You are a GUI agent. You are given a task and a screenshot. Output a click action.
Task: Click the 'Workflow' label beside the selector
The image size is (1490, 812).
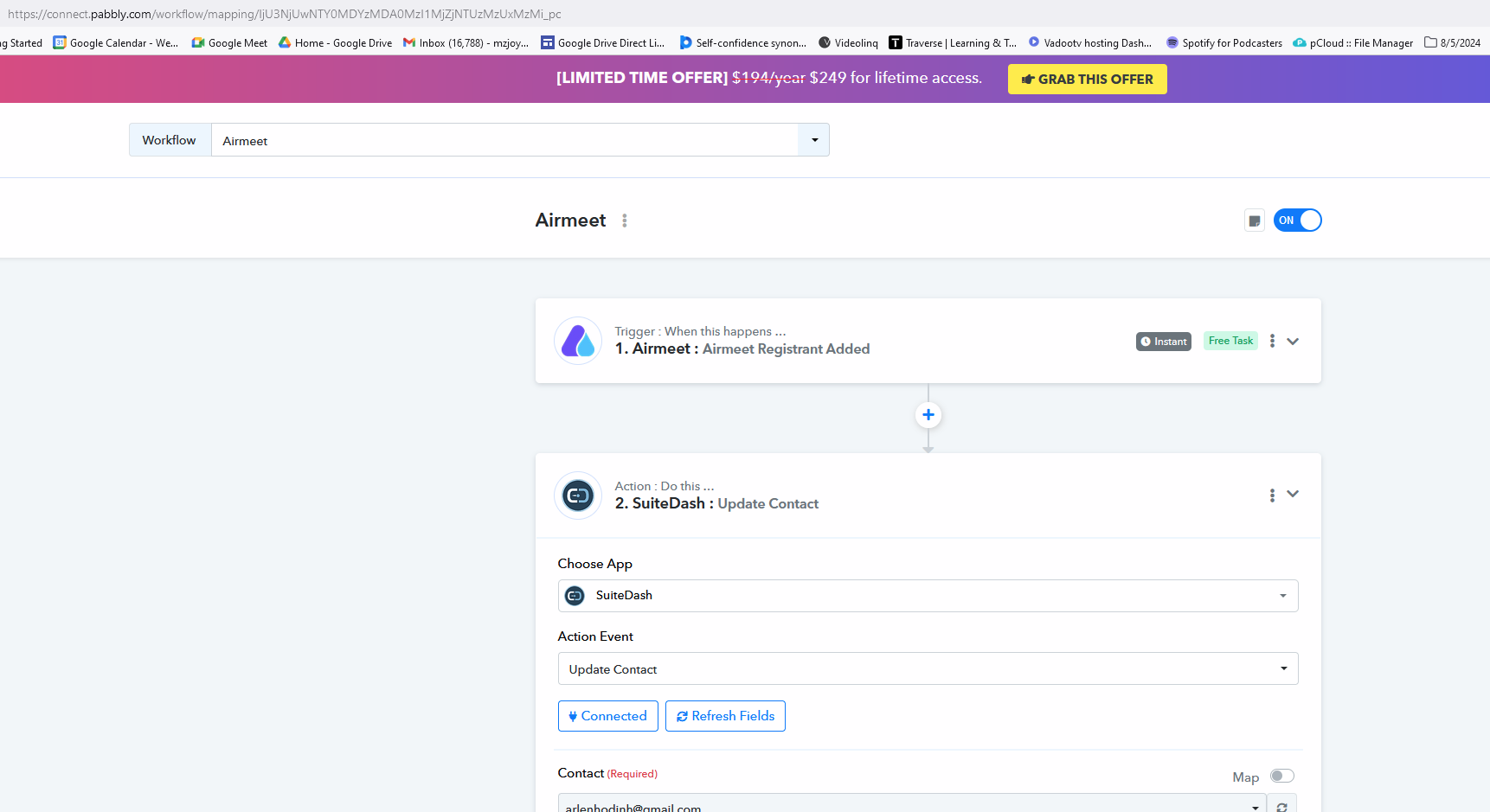click(x=170, y=140)
